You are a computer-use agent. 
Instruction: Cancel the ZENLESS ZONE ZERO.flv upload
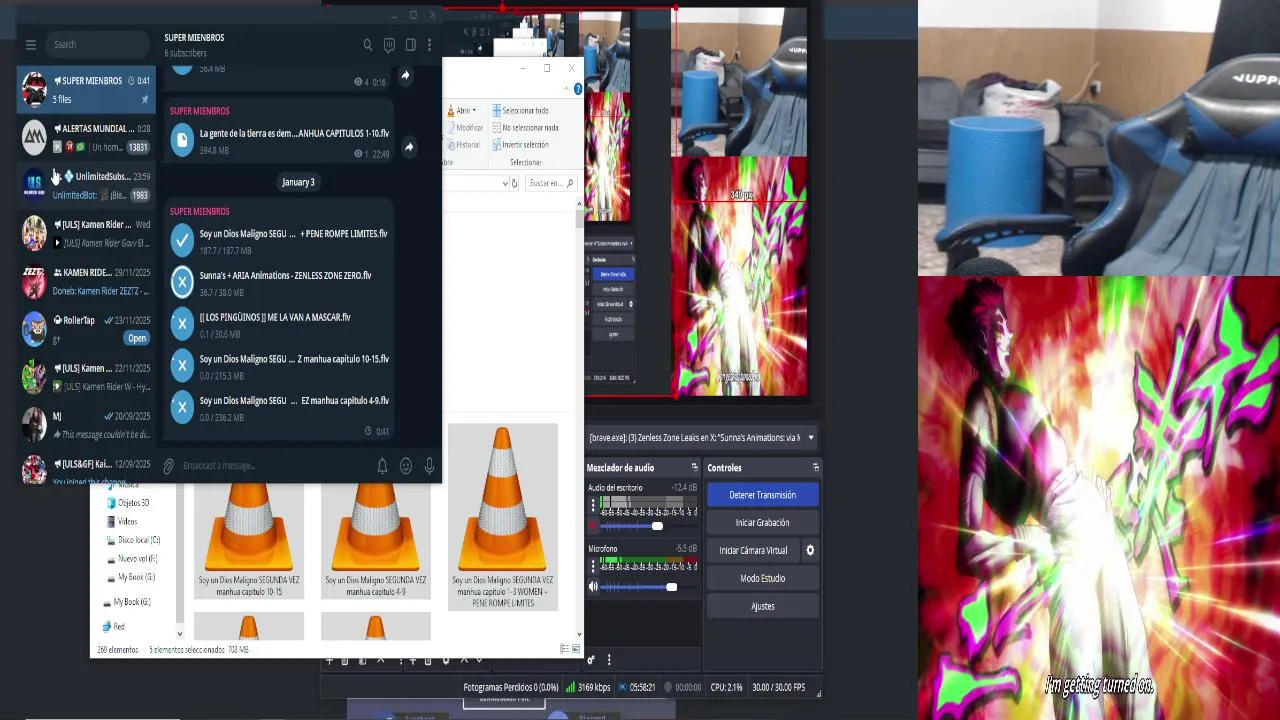pos(182,282)
